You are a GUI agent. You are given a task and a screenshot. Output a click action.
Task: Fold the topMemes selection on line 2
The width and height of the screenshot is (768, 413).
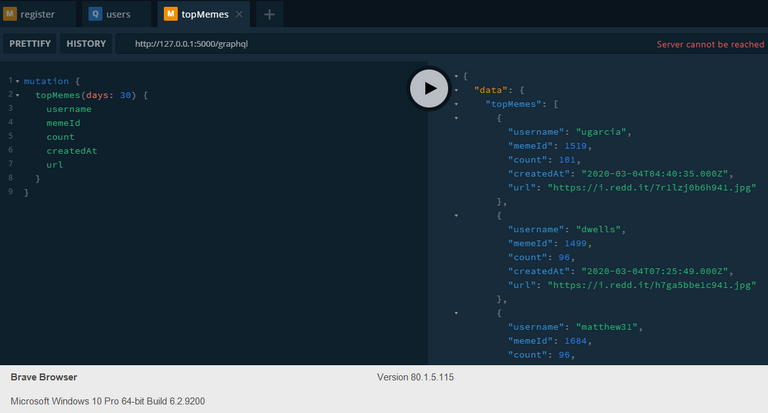[17, 95]
